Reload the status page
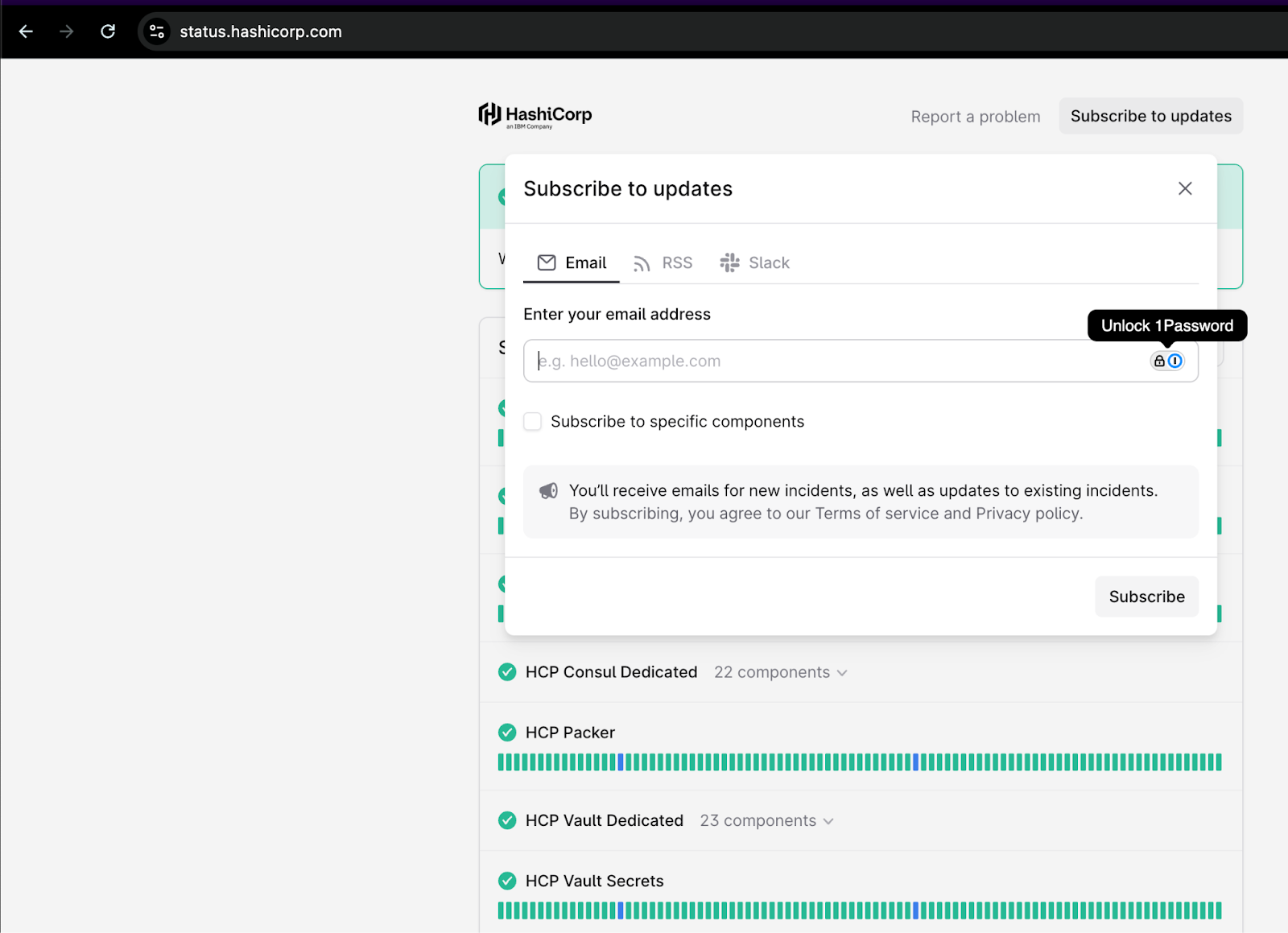The image size is (1288, 933). coord(108,31)
